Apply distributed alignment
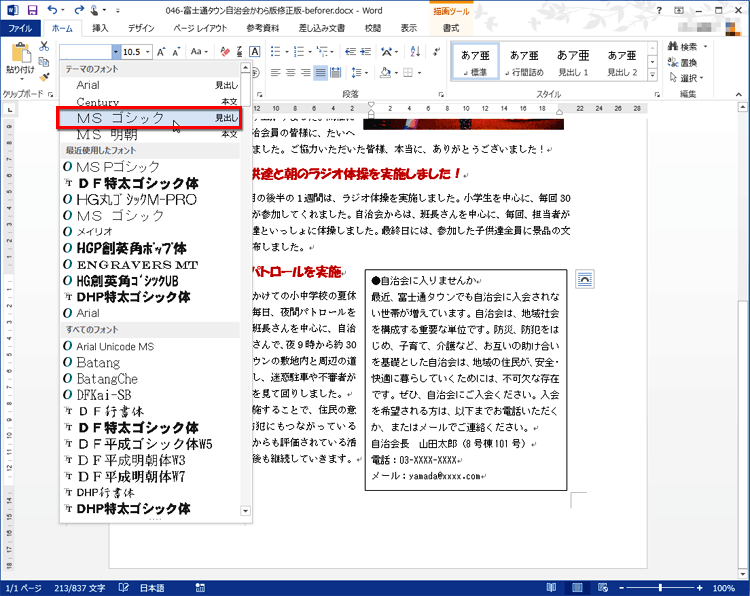The width and height of the screenshot is (750, 596). click(336, 73)
